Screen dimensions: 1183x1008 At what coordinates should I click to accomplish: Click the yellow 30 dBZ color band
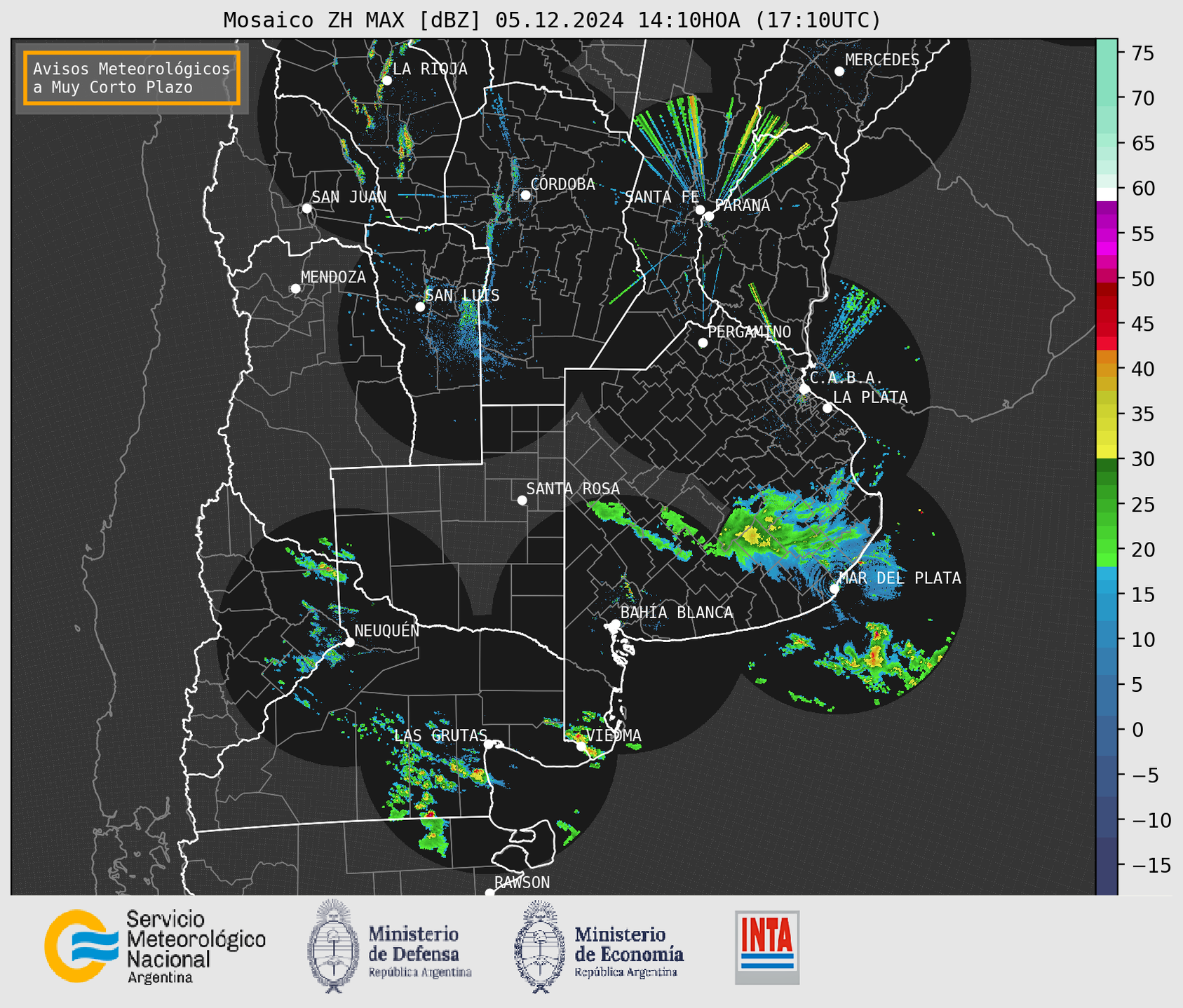coord(1107,451)
